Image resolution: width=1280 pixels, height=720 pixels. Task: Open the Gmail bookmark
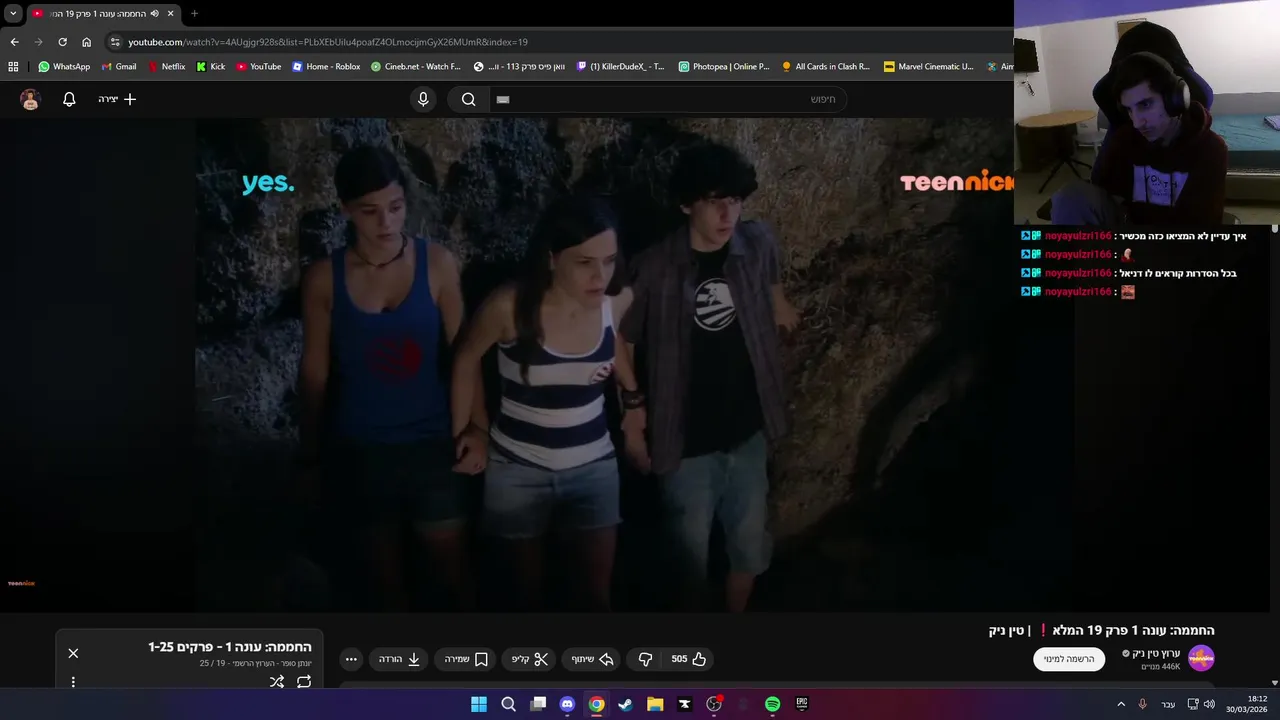pos(119,67)
